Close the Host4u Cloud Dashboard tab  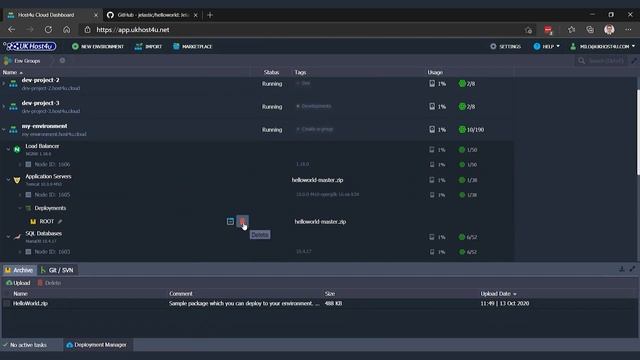coord(96,15)
